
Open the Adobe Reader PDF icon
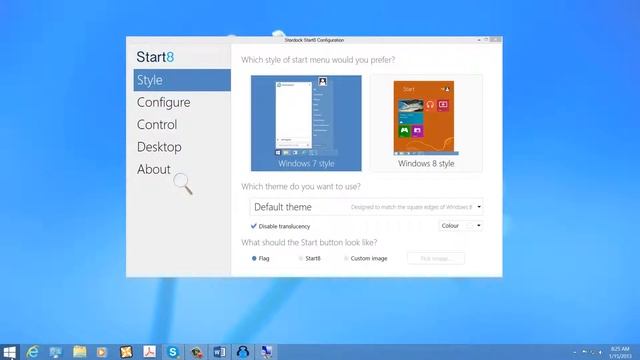149,352
